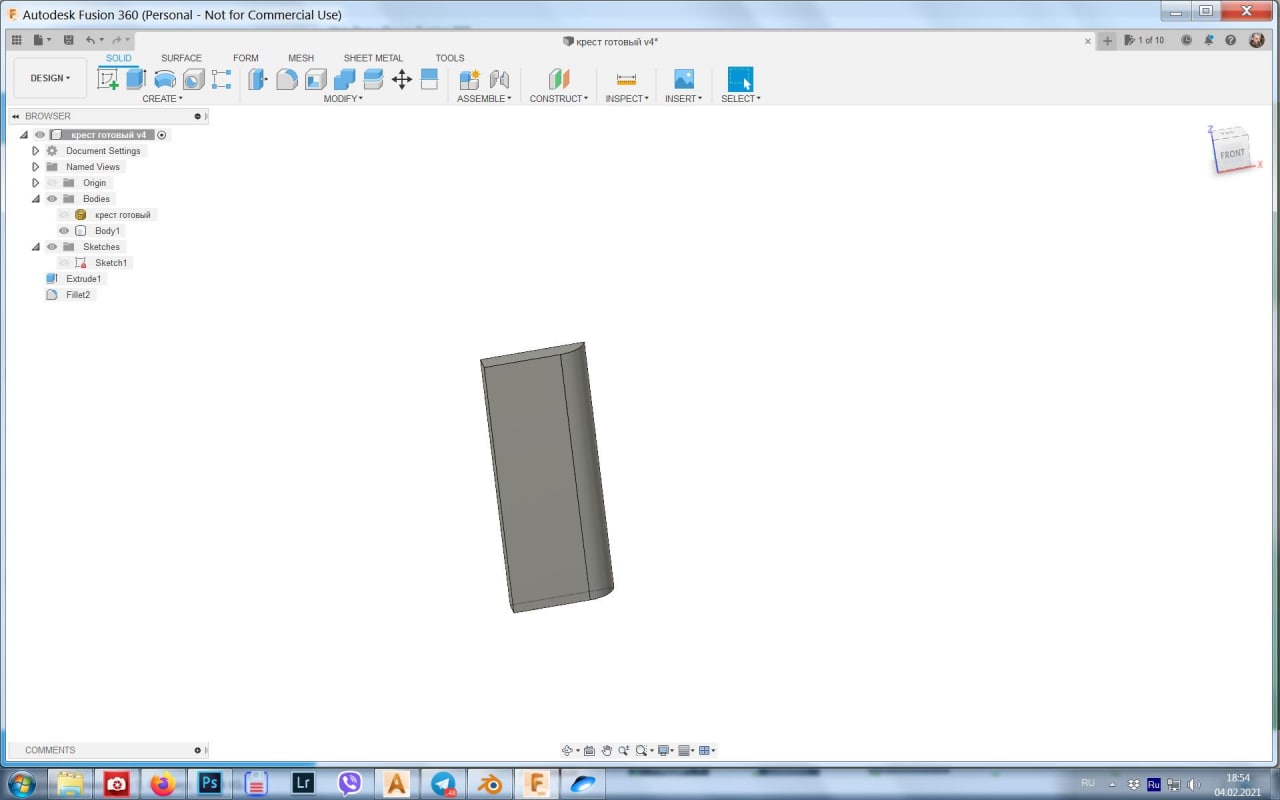The width and height of the screenshot is (1280, 800).
Task: Switch to the MESH tab
Action: tap(301, 58)
